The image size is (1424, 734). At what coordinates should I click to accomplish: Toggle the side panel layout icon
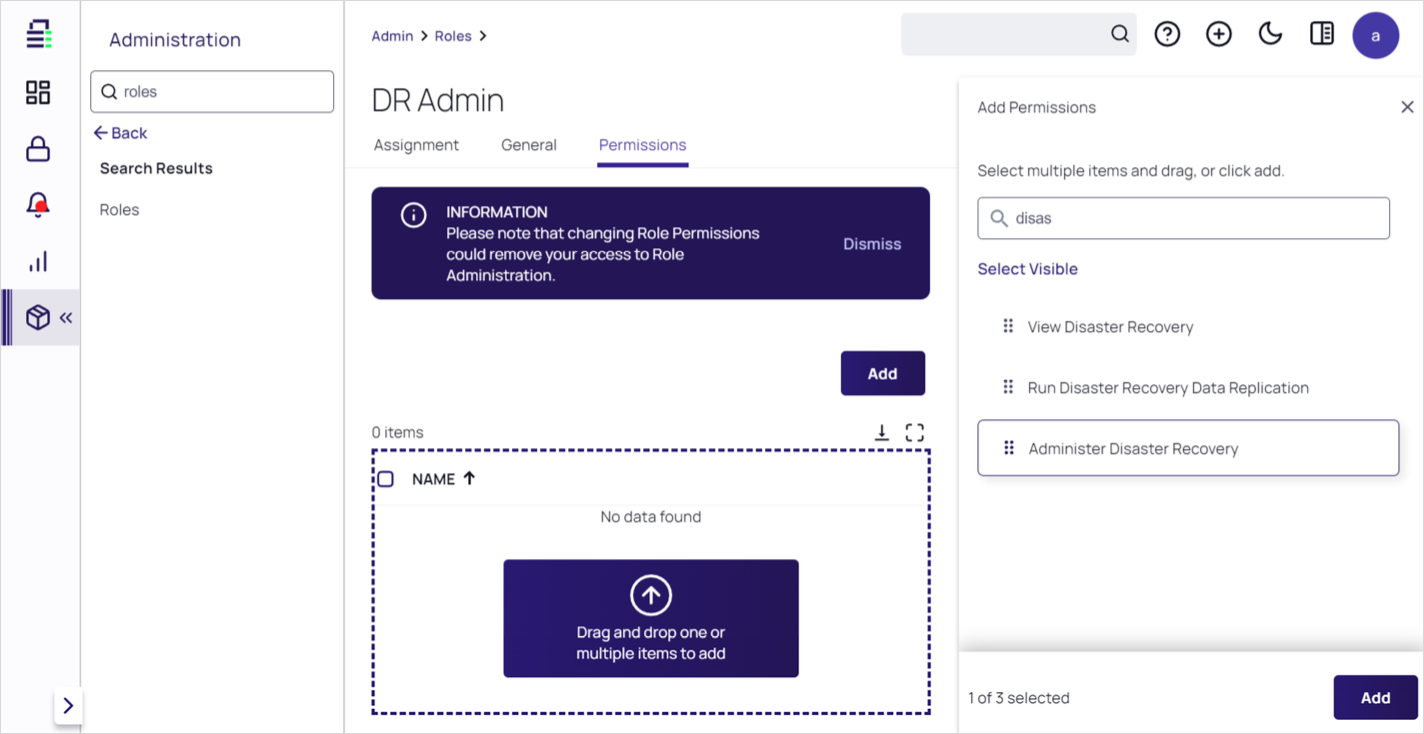pyautogui.click(x=1322, y=35)
